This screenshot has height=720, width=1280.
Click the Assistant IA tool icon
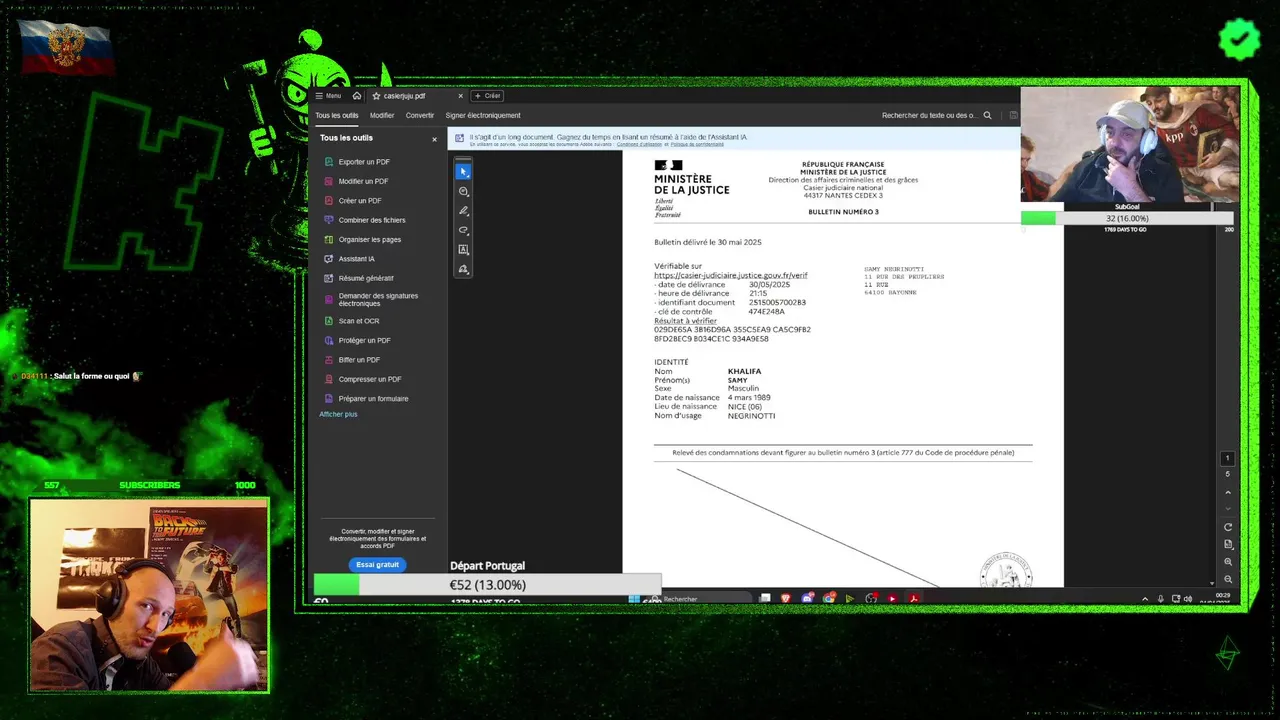click(x=329, y=258)
